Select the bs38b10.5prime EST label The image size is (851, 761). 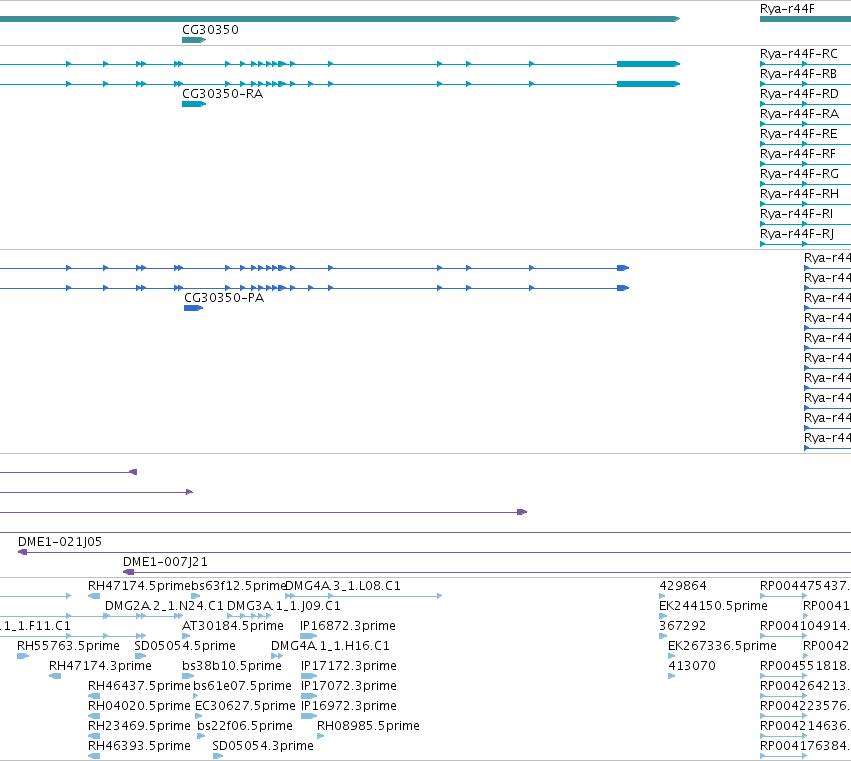click(232, 666)
